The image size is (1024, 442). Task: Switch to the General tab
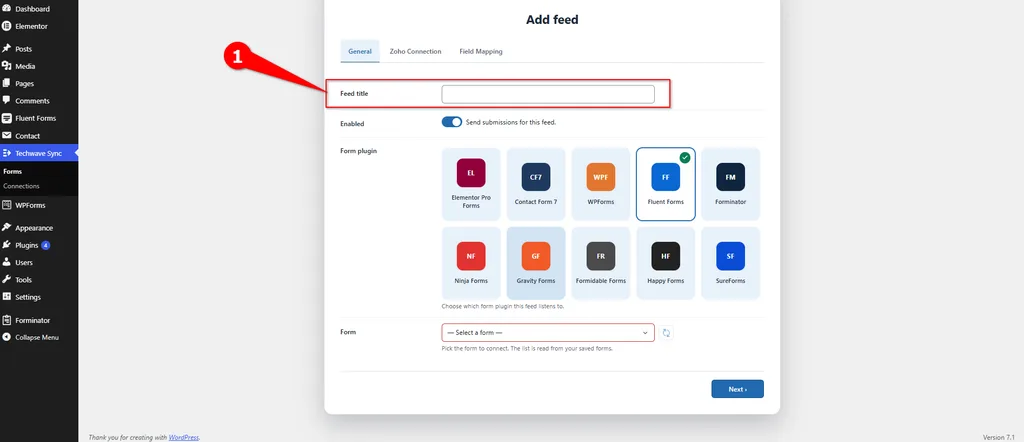click(x=360, y=52)
